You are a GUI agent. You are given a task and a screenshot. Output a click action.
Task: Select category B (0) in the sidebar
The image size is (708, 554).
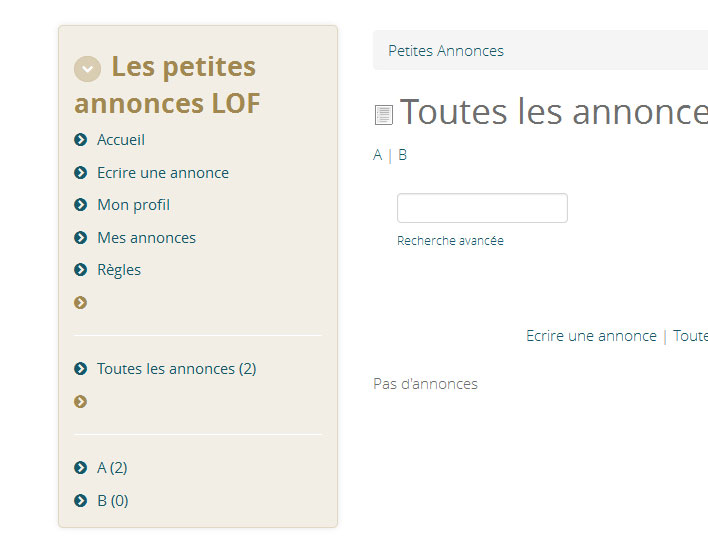(113, 501)
